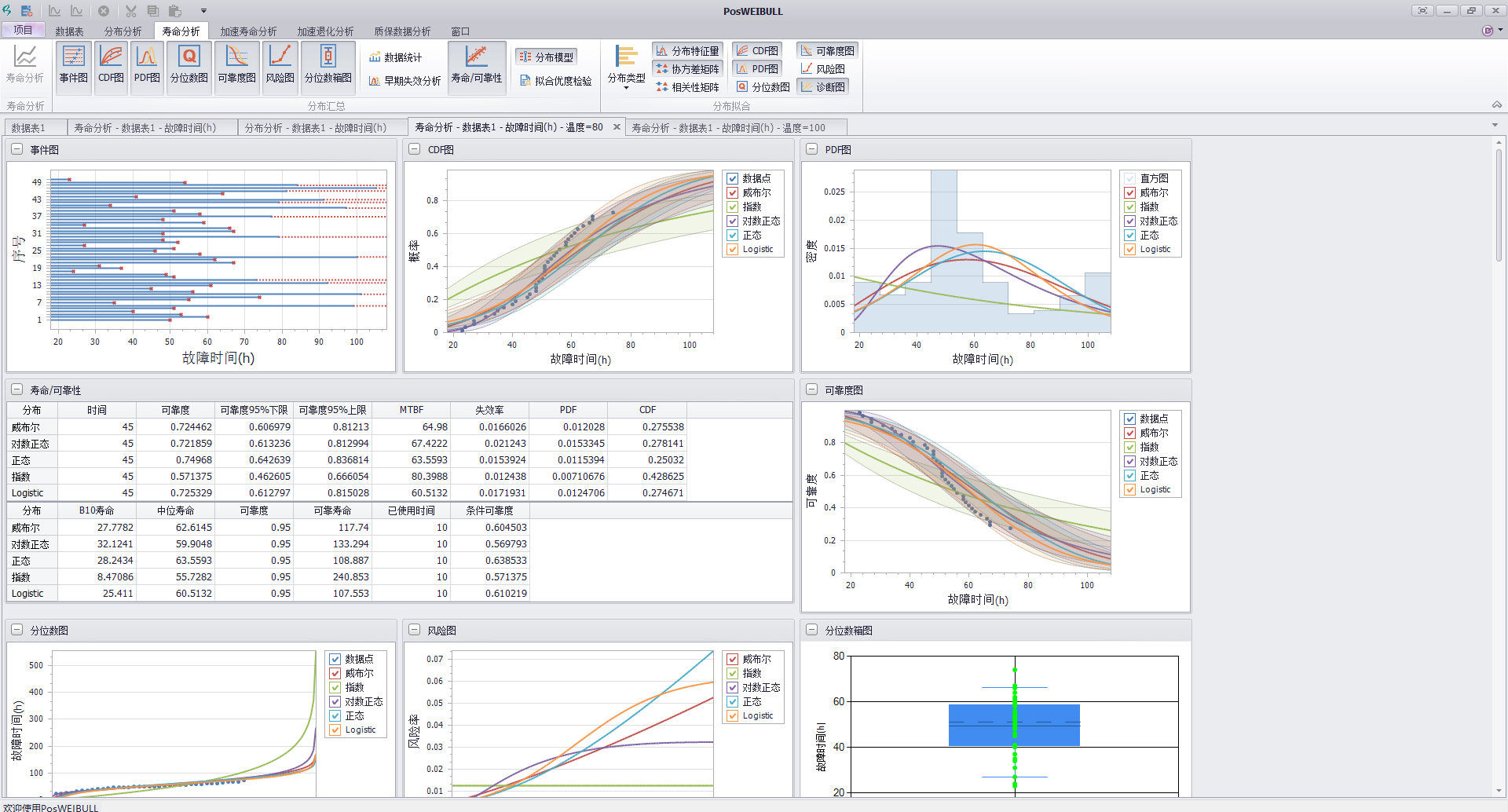This screenshot has height=812, width=1508.
Task: Toggle Logistic checkbox in 可靠度图 legend
Action: tap(1129, 490)
